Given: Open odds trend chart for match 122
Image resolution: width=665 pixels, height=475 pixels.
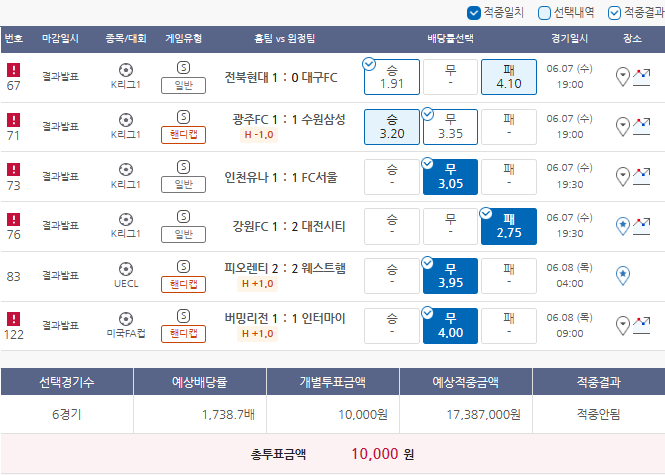Looking at the screenshot, I should click(641, 326).
